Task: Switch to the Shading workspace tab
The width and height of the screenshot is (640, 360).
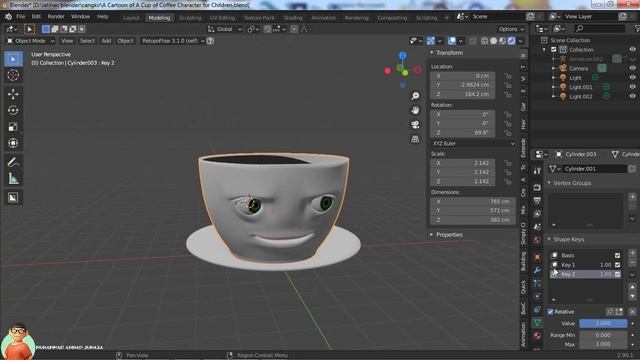Action: [x=293, y=18]
